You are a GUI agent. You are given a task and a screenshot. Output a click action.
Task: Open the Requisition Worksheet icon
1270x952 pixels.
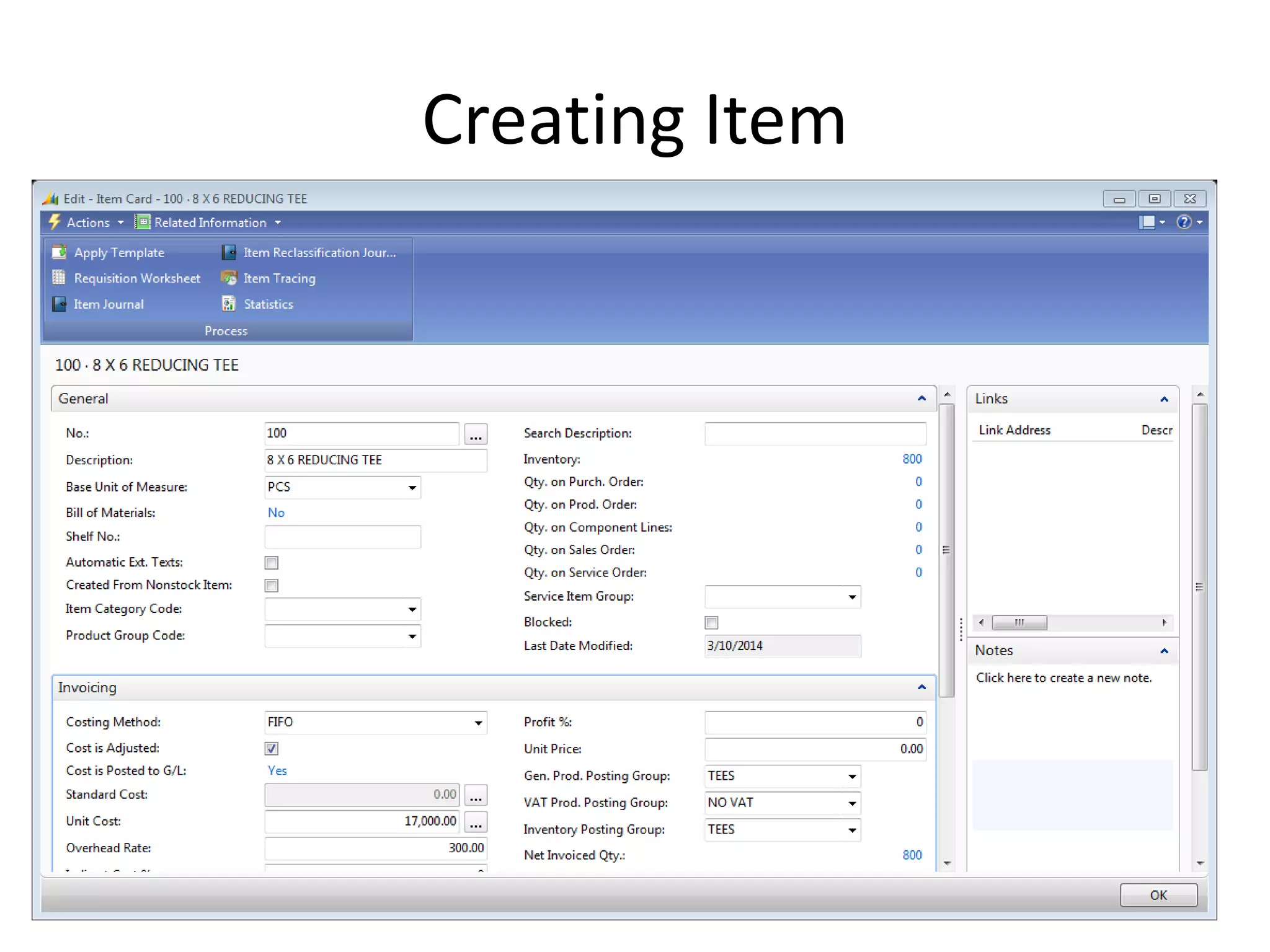[60, 278]
